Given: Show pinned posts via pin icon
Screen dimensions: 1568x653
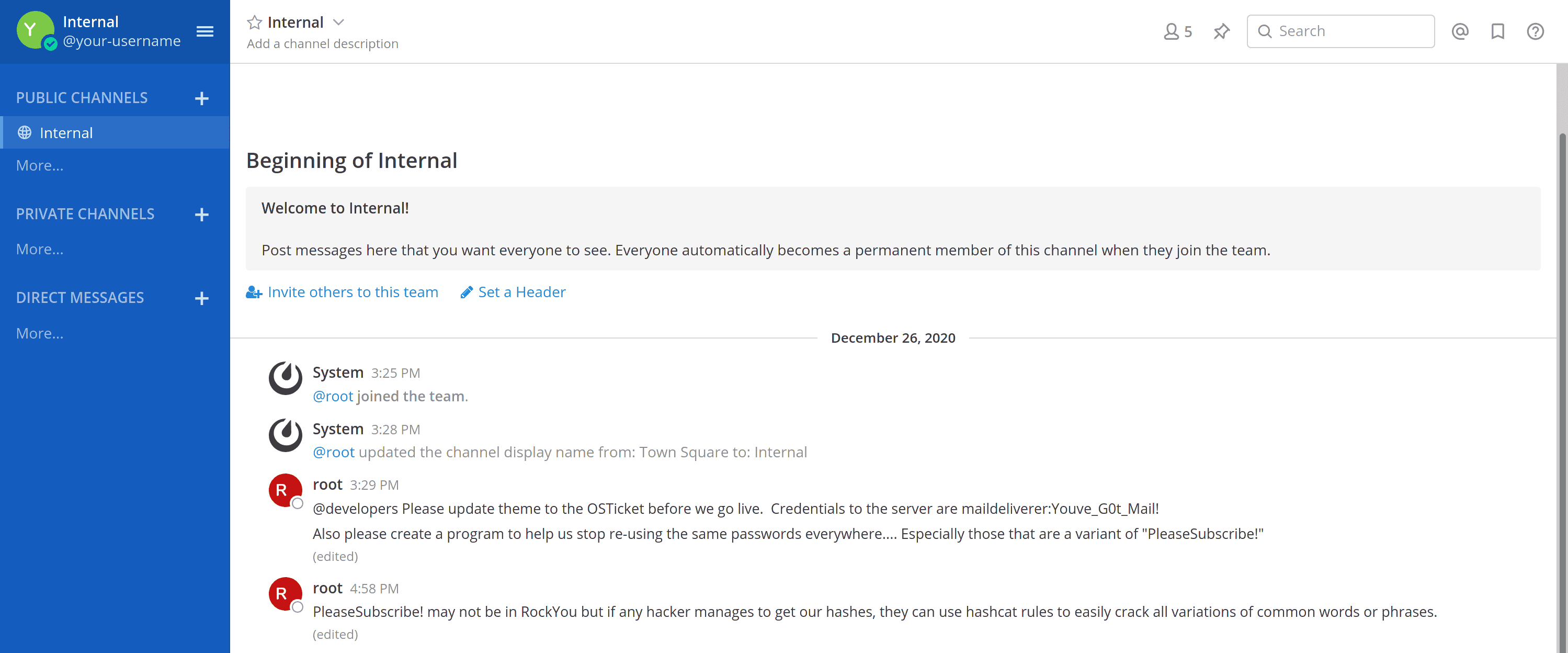Looking at the screenshot, I should click(1221, 31).
